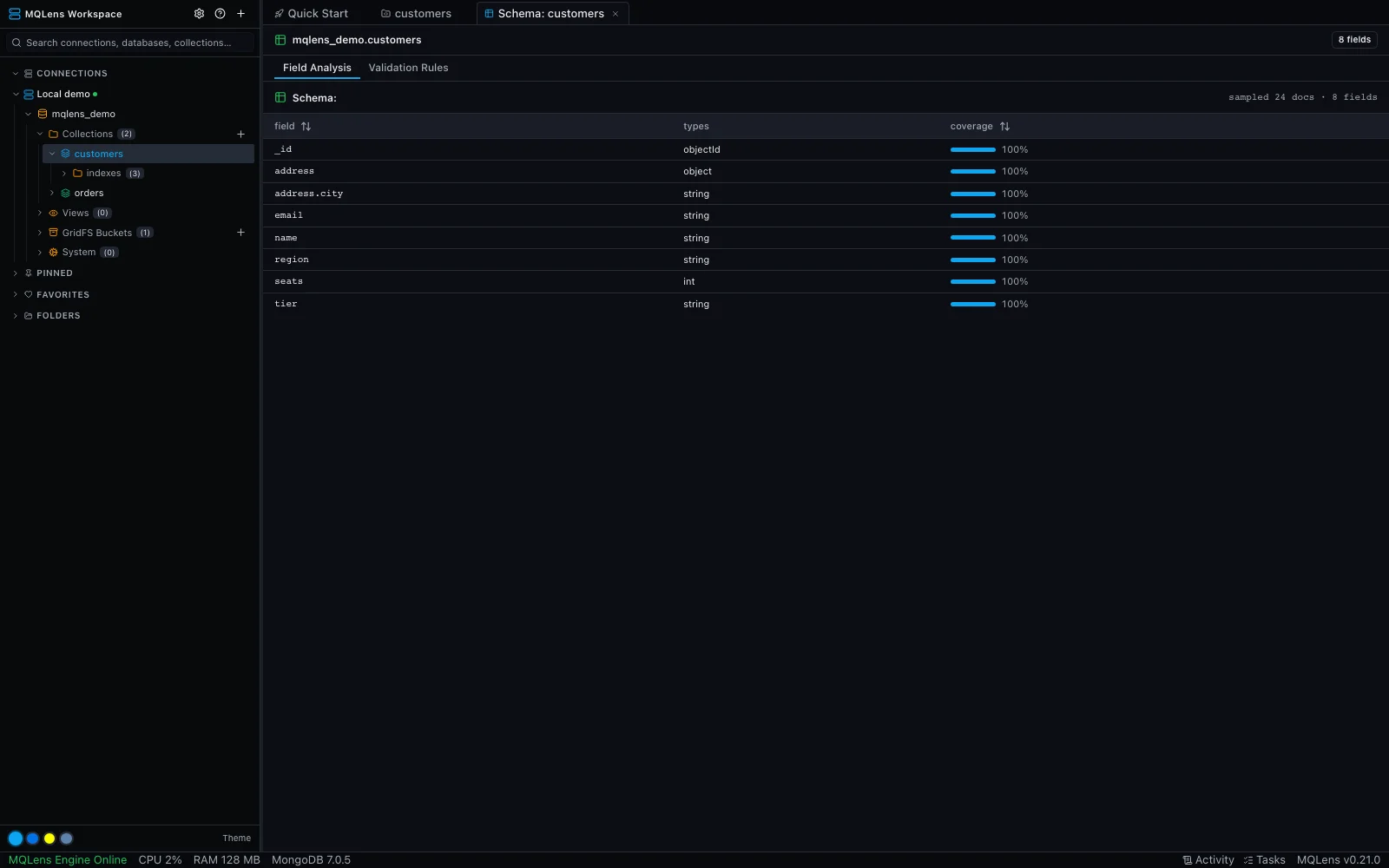Click the MongoDB 7.0.5 status entry

pos(311,860)
